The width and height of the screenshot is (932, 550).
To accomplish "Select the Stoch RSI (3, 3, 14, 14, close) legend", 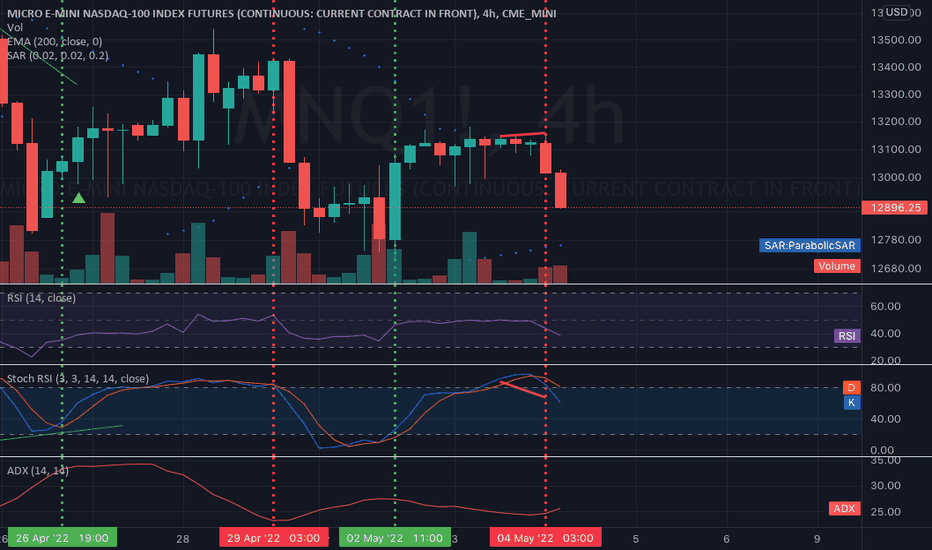I will [x=78, y=379].
